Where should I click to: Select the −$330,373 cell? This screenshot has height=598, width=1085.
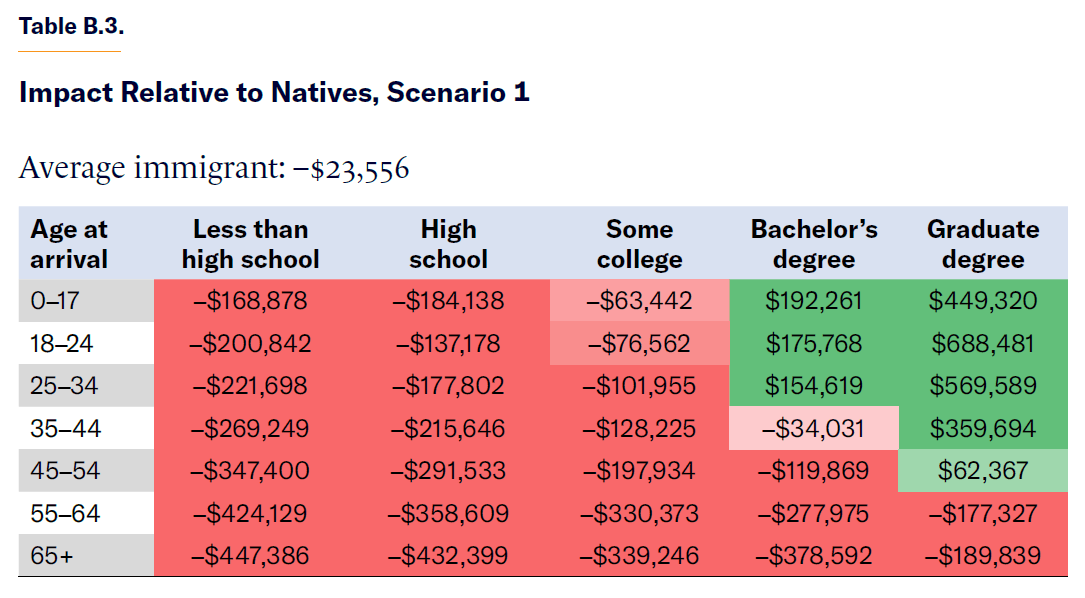639,514
